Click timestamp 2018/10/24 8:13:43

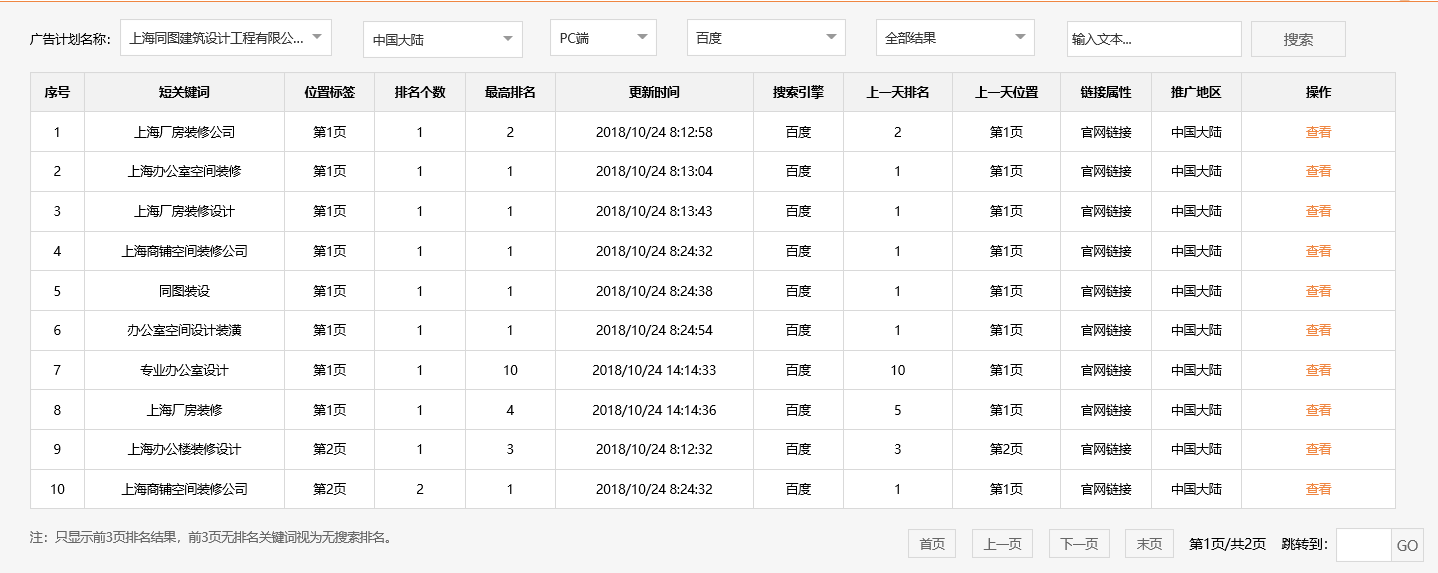click(654, 211)
